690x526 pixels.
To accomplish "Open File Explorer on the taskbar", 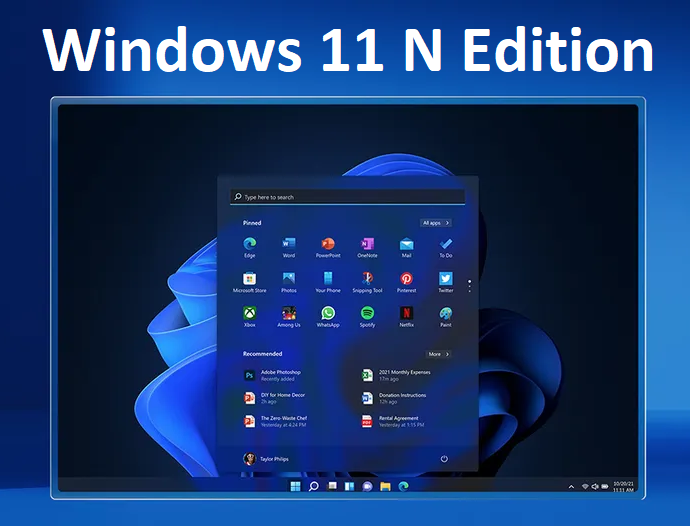I will [385, 486].
